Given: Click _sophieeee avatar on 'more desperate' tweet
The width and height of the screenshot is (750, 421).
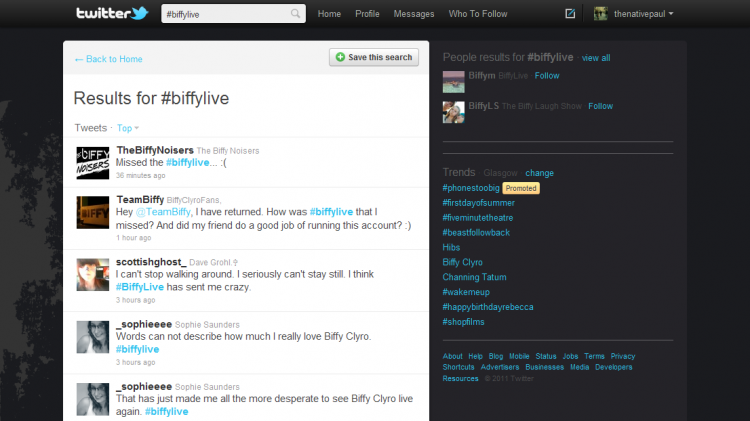Looking at the screenshot, I should tap(93, 399).
